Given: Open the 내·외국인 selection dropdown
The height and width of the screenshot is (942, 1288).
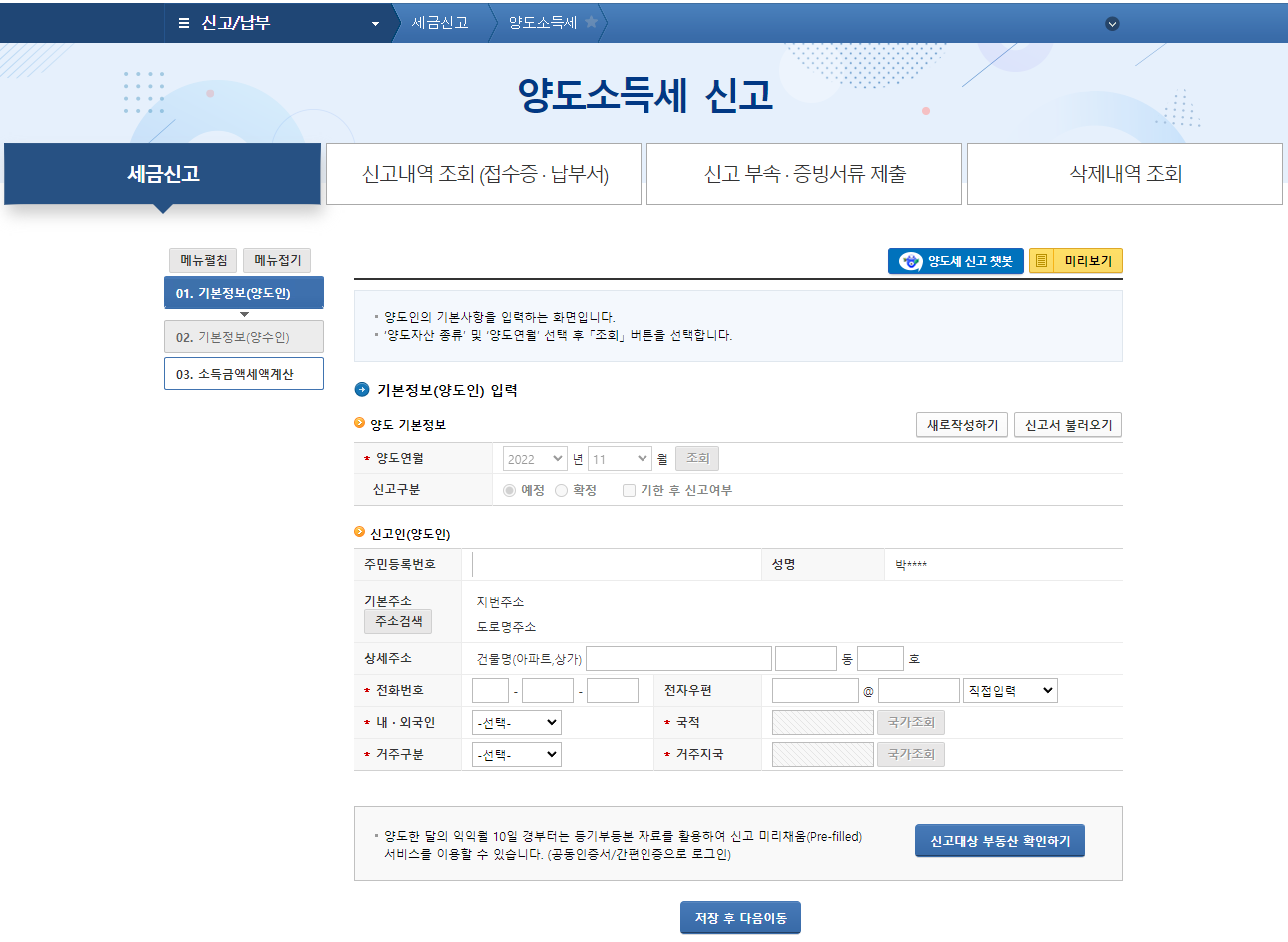Looking at the screenshot, I should click(x=516, y=722).
